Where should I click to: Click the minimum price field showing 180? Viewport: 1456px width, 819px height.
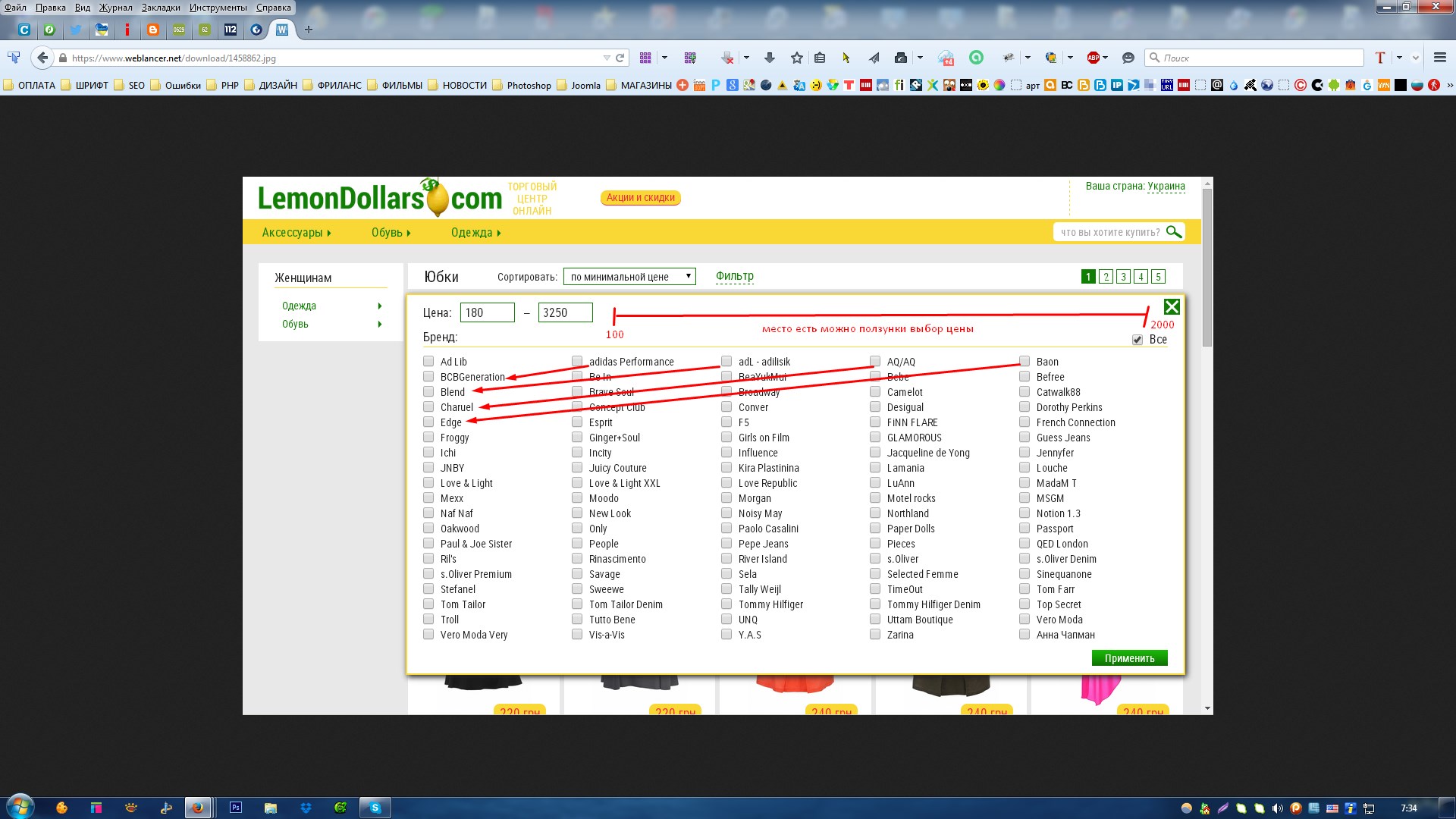click(487, 312)
